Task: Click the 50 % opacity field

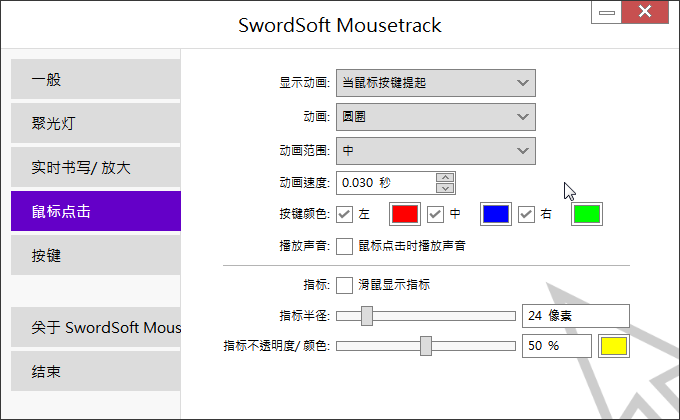Action: [557, 346]
